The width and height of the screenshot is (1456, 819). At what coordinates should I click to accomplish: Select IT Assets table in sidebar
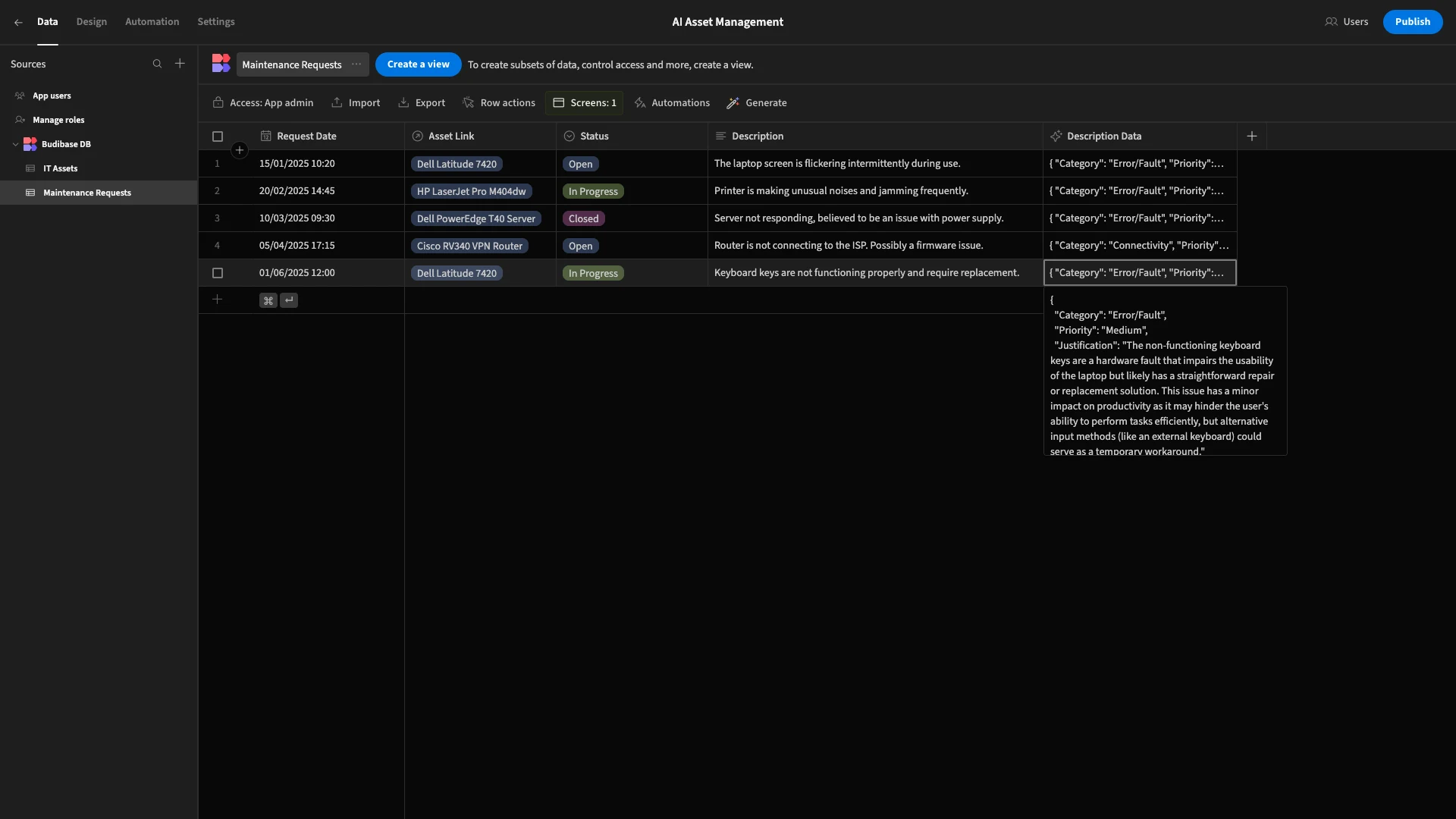(x=99, y=168)
